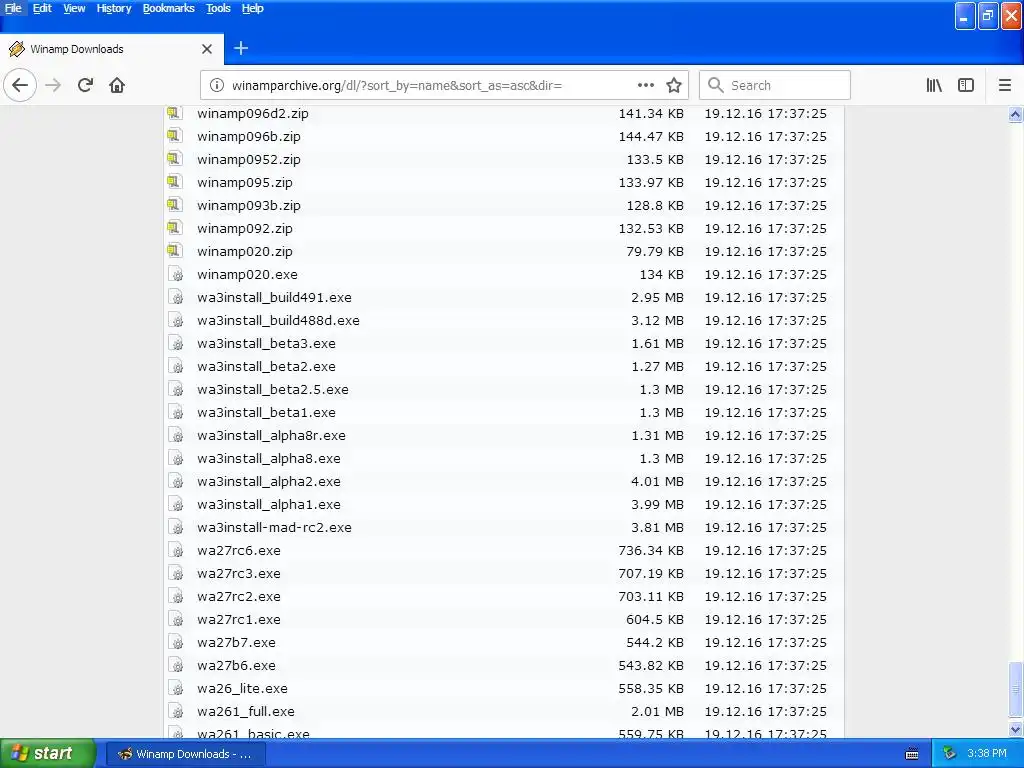Image resolution: width=1024 pixels, height=768 pixels.
Task: Download wa3install_alpha8r.exe
Action: pyautogui.click(x=271, y=435)
